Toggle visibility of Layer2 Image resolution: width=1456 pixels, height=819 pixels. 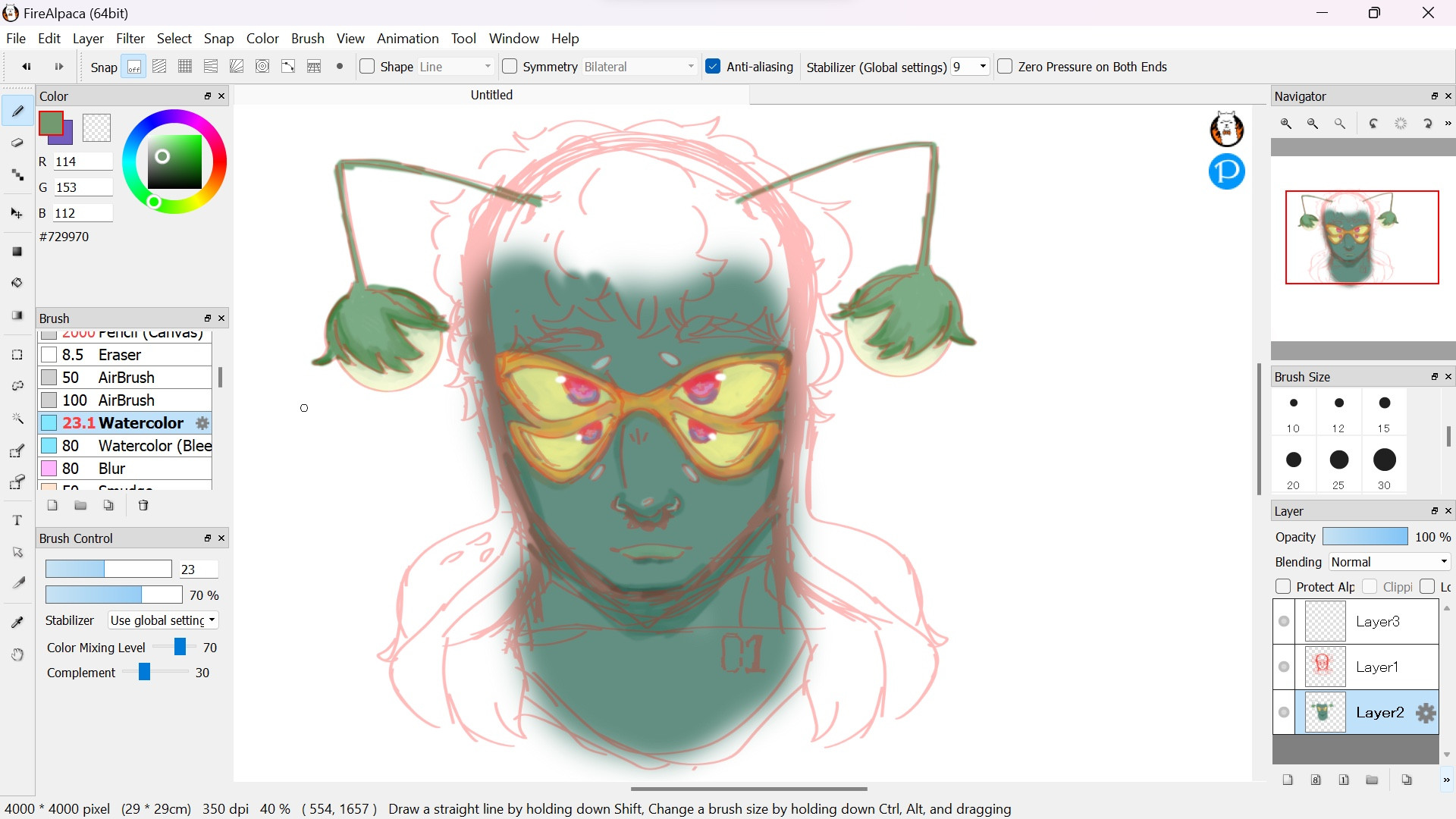pyautogui.click(x=1284, y=713)
